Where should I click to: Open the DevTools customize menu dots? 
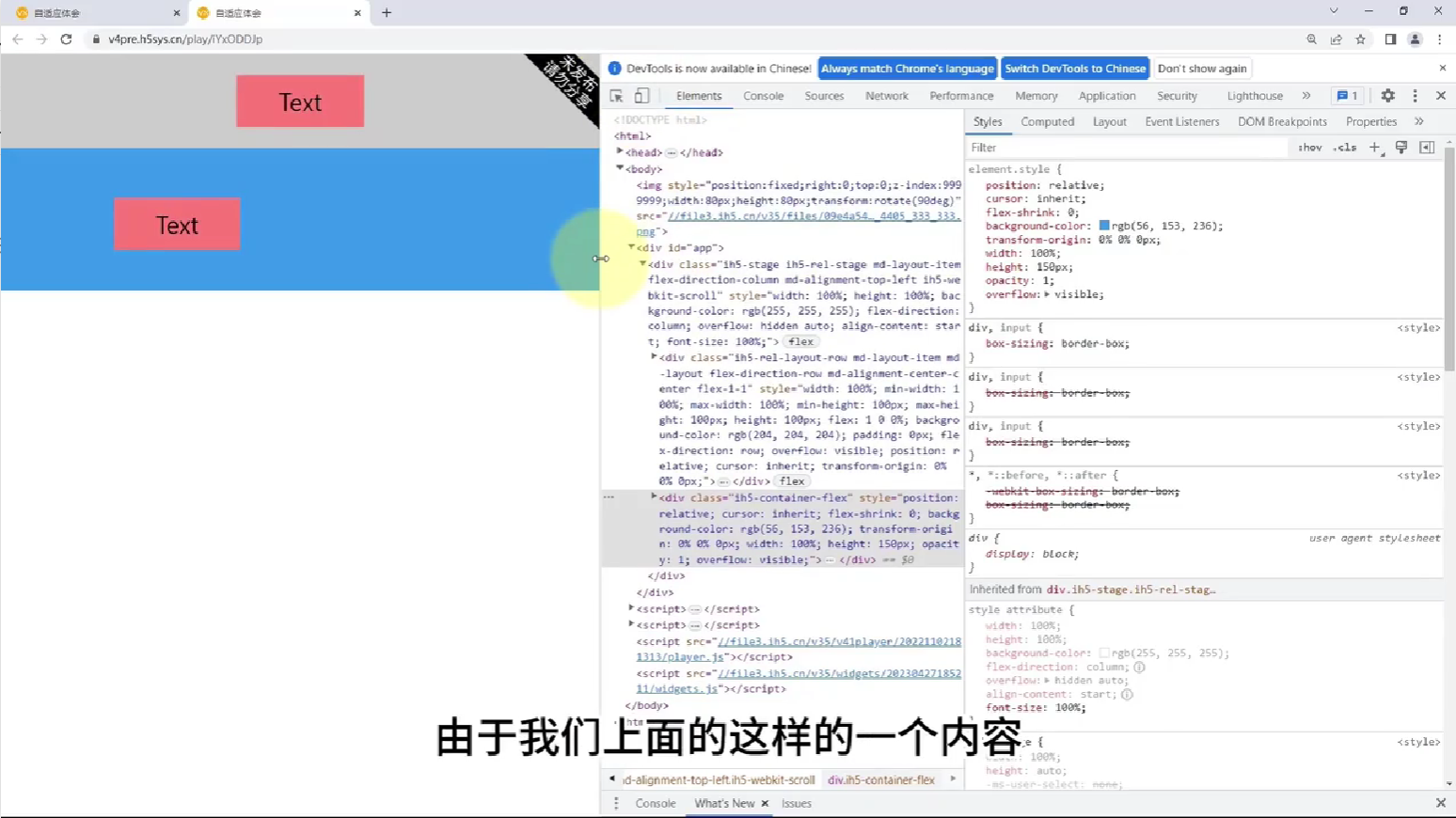tap(1415, 96)
